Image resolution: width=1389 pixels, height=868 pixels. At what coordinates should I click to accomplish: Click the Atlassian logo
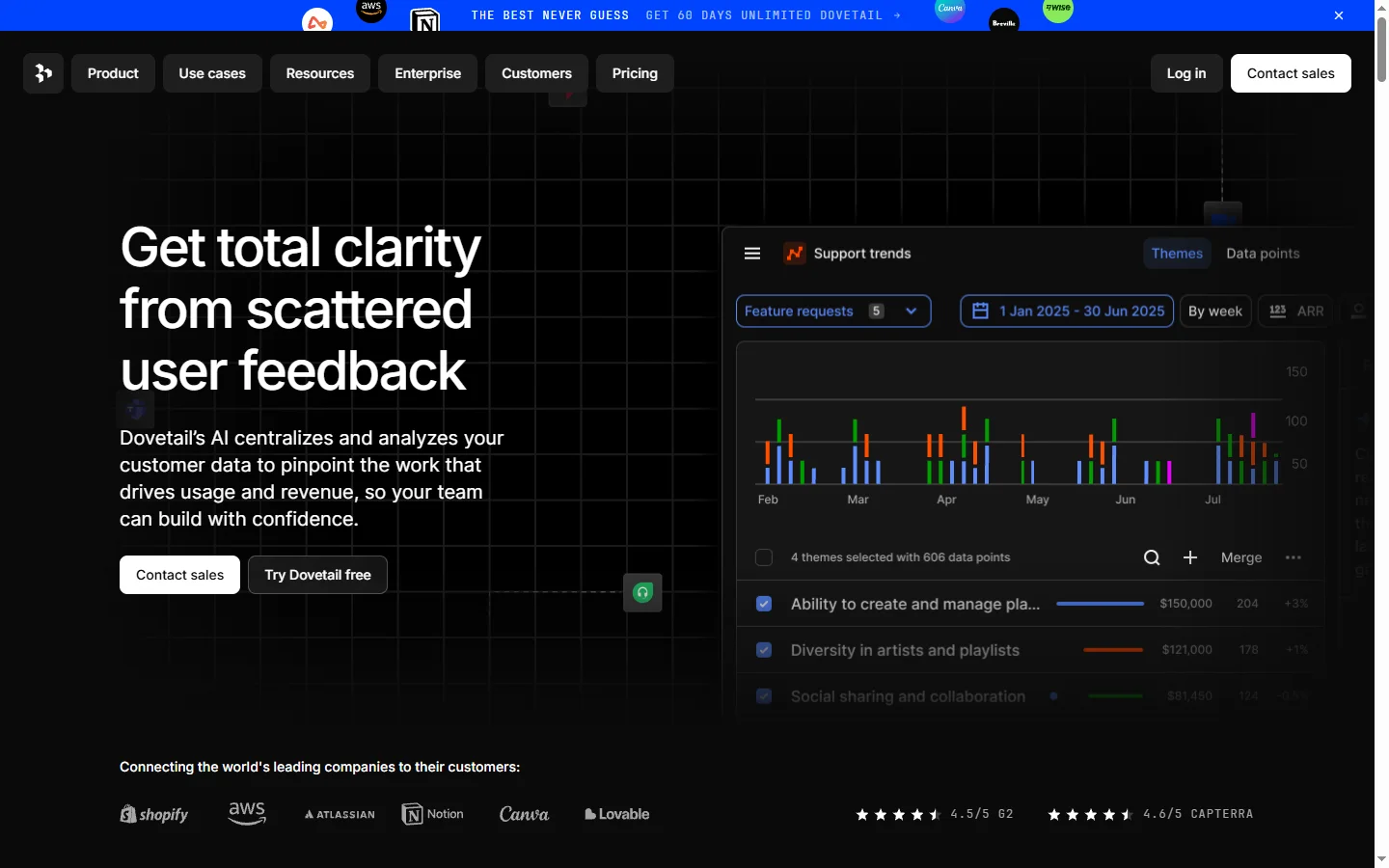coord(340,814)
